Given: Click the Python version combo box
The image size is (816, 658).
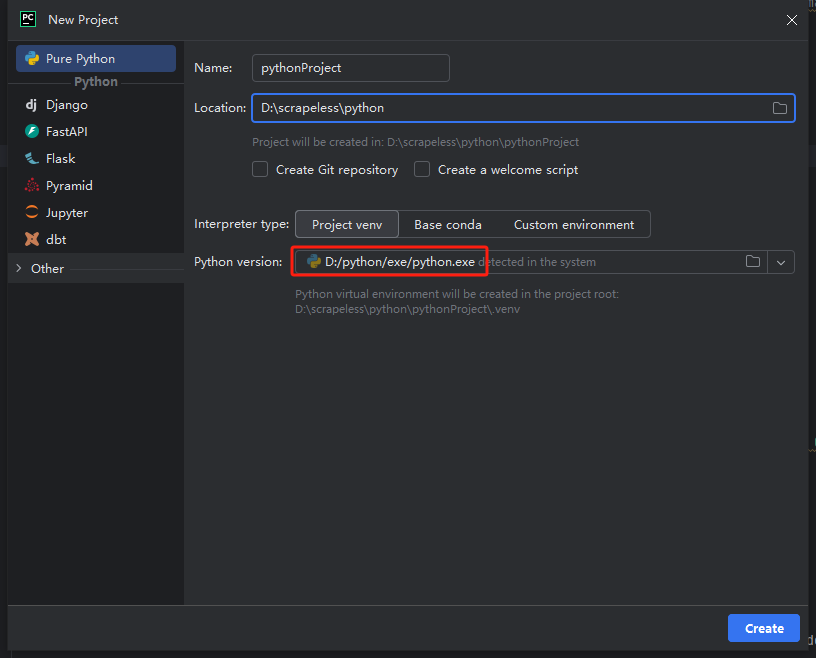Looking at the screenshot, I should [544, 262].
